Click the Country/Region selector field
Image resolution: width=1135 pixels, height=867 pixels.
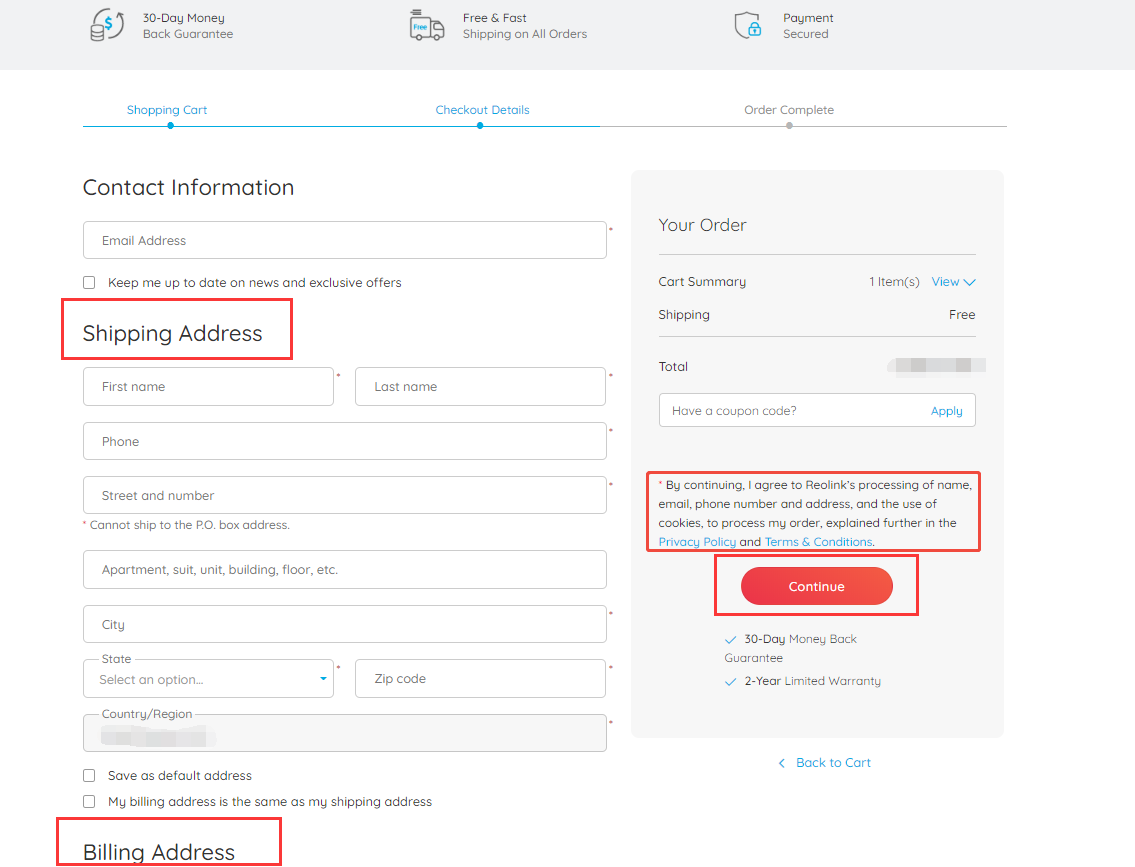coord(344,733)
